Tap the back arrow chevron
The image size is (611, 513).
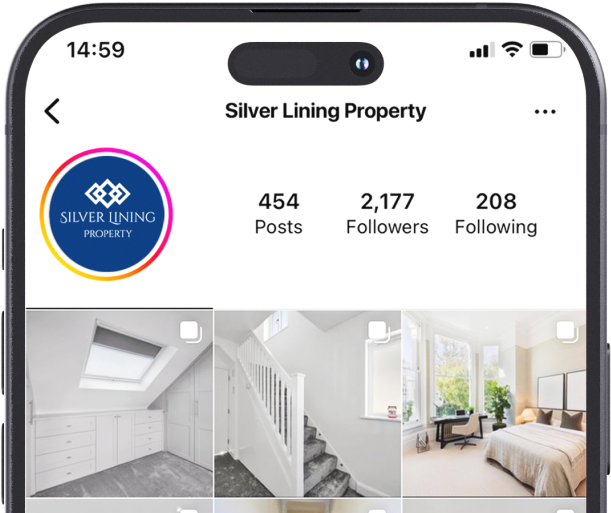click(x=52, y=111)
